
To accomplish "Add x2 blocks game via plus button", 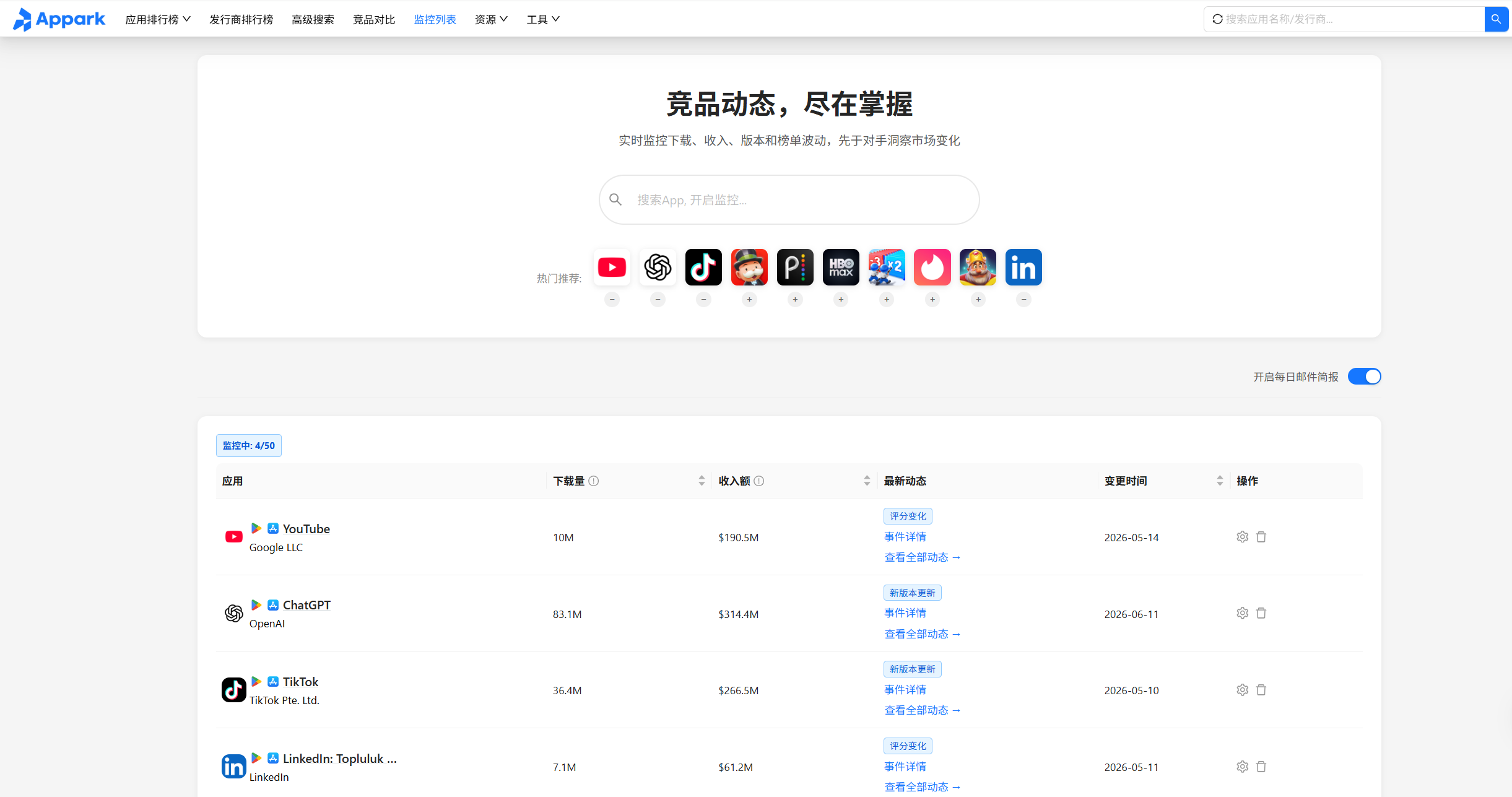I will click(x=887, y=300).
